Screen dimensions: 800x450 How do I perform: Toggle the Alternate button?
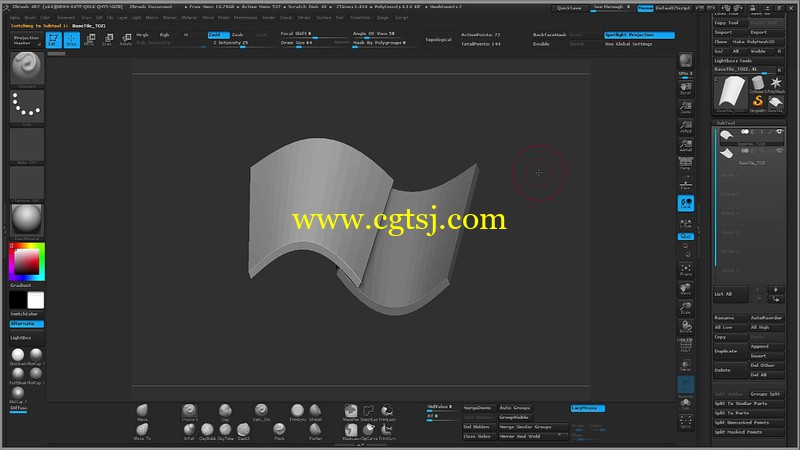tap(27, 323)
